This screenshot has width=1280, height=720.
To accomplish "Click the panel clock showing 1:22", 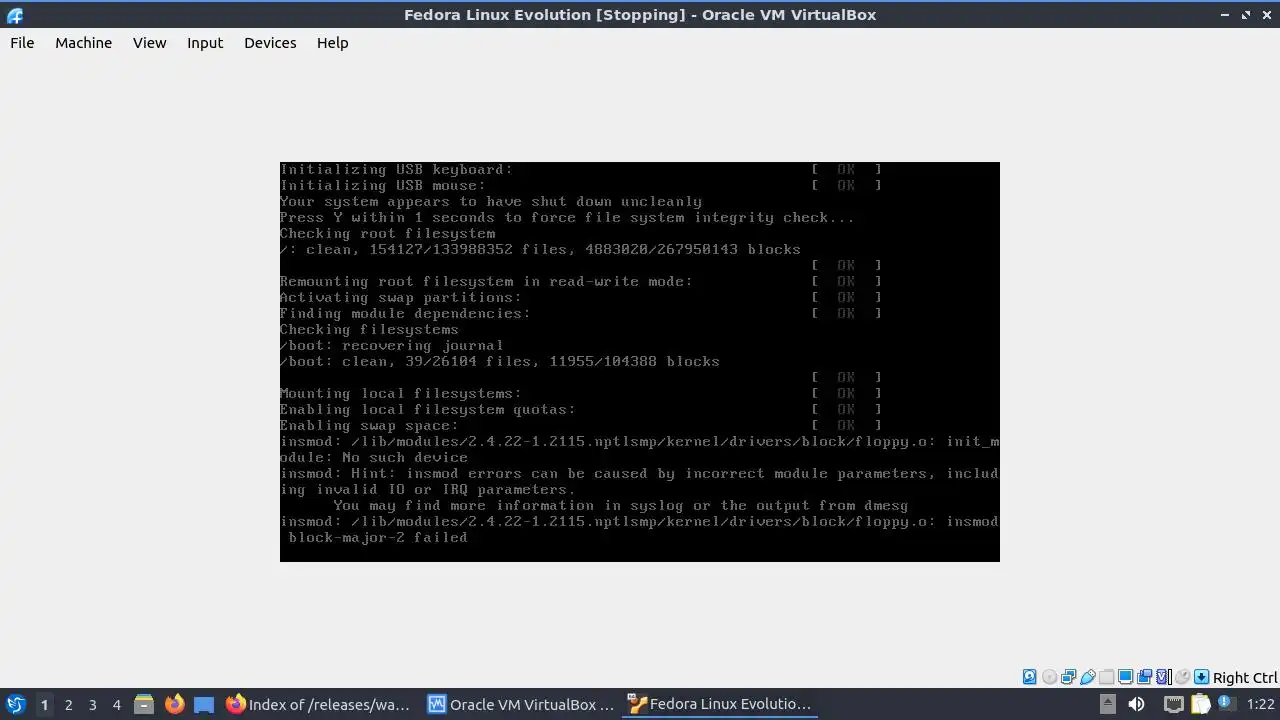I will (1260, 704).
